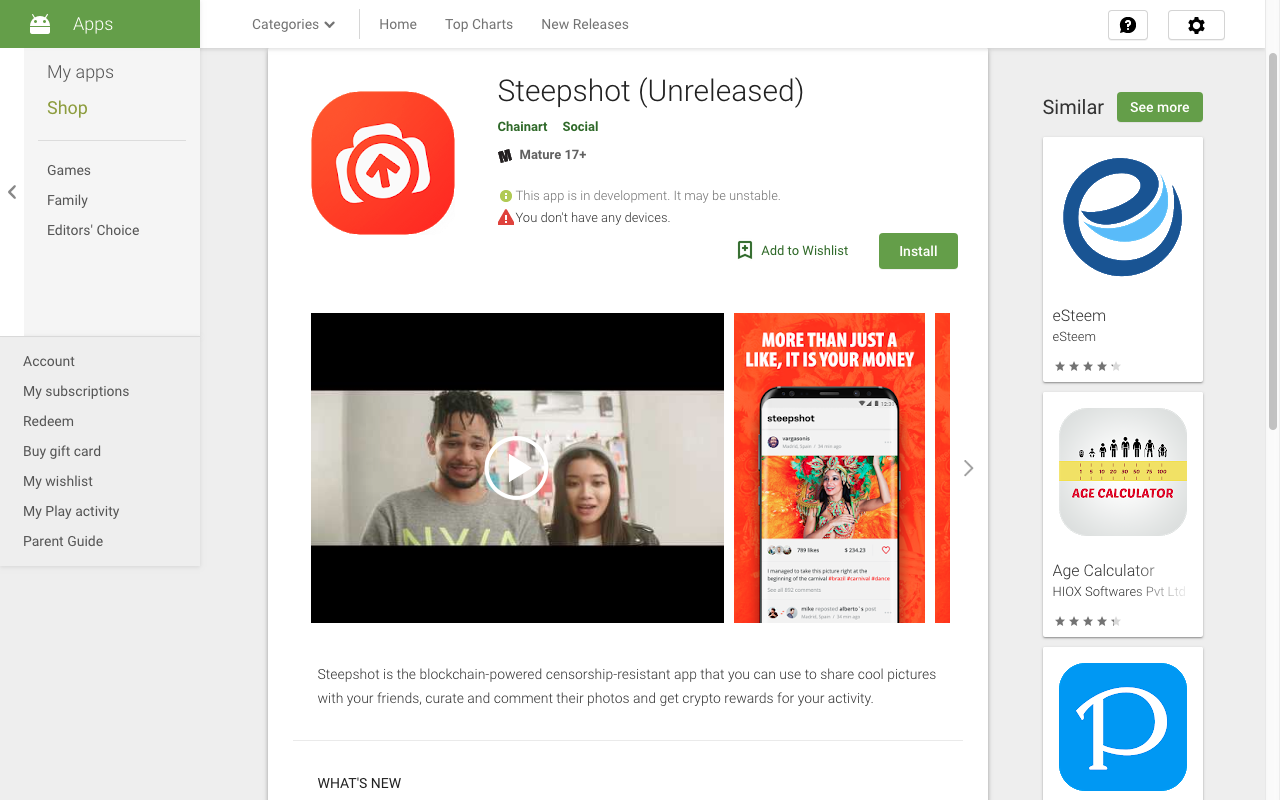Click "You don't have any devices" text
Image resolution: width=1280 pixels, height=800 pixels.
593,218
